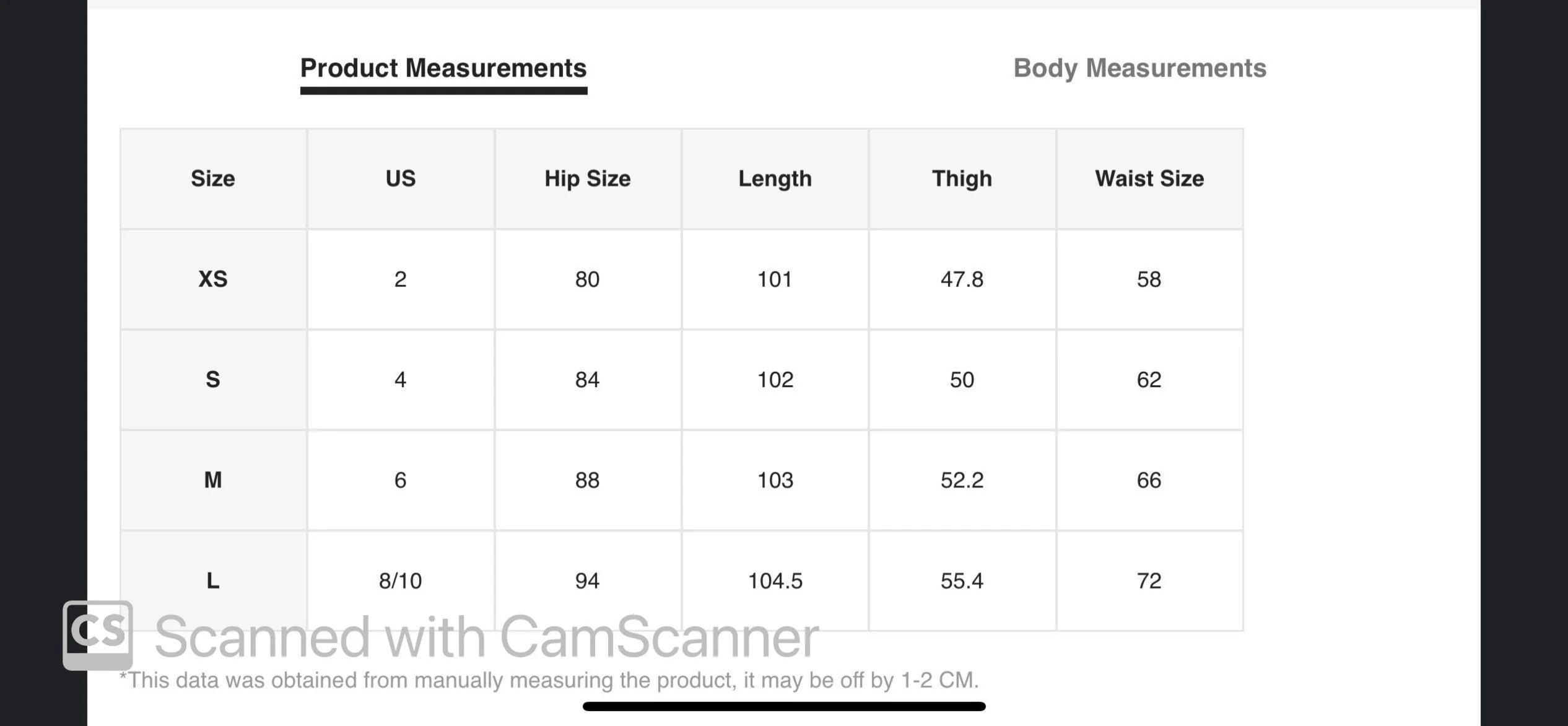Screen dimensions: 1568x726
Task: Click the Size column header
Action: 213,178
